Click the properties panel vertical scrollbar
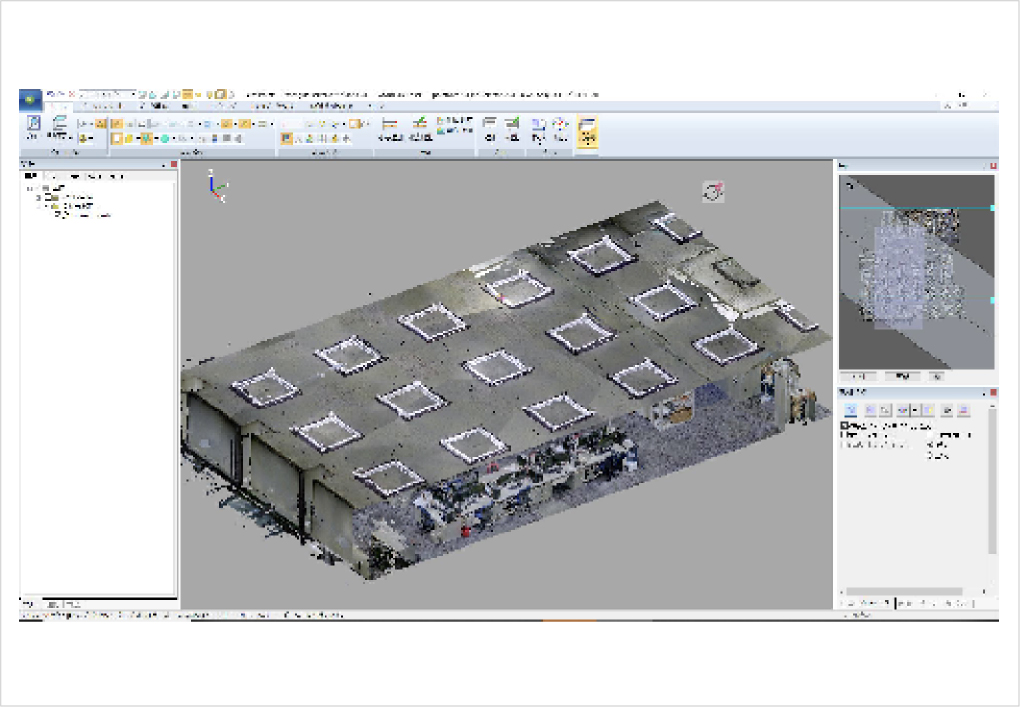 coord(991,480)
